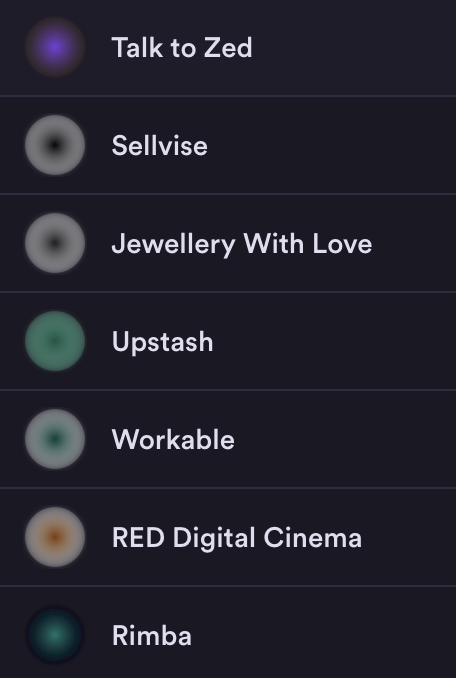Click empty area of Jewellery With Love row
The width and height of the screenshot is (456, 678).
click(415, 243)
